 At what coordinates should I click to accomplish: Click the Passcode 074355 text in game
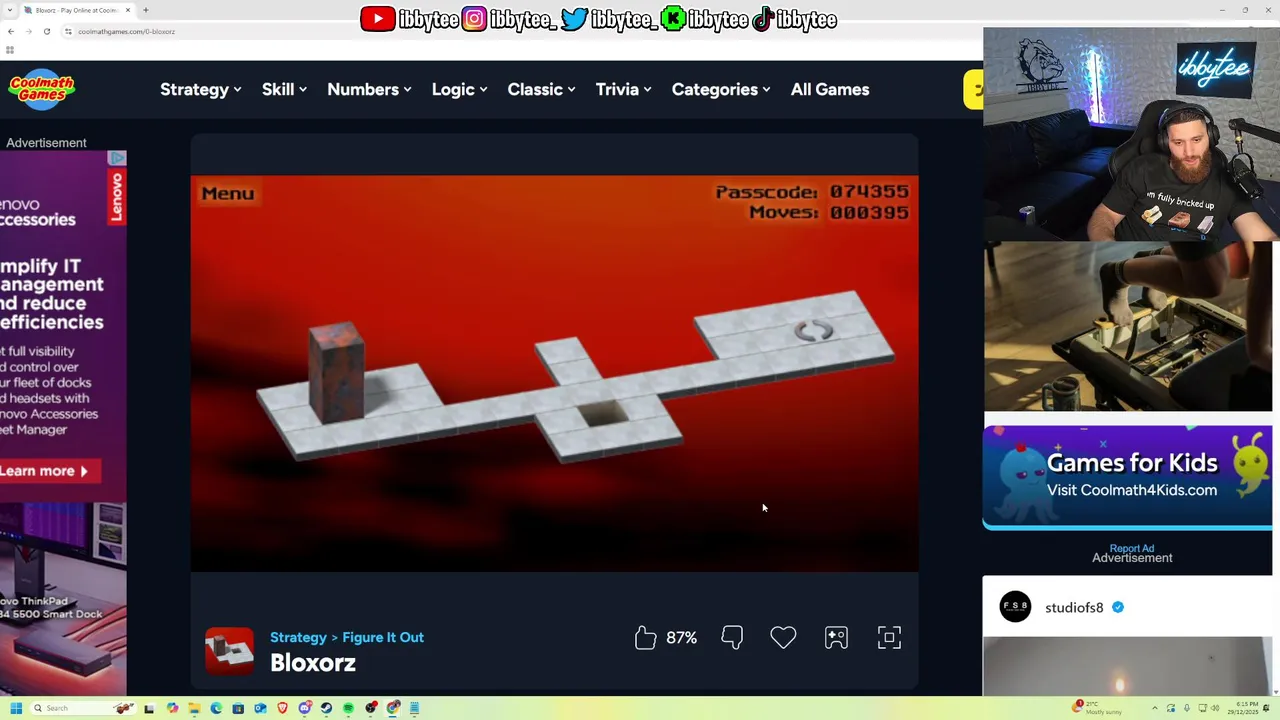(812, 191)
